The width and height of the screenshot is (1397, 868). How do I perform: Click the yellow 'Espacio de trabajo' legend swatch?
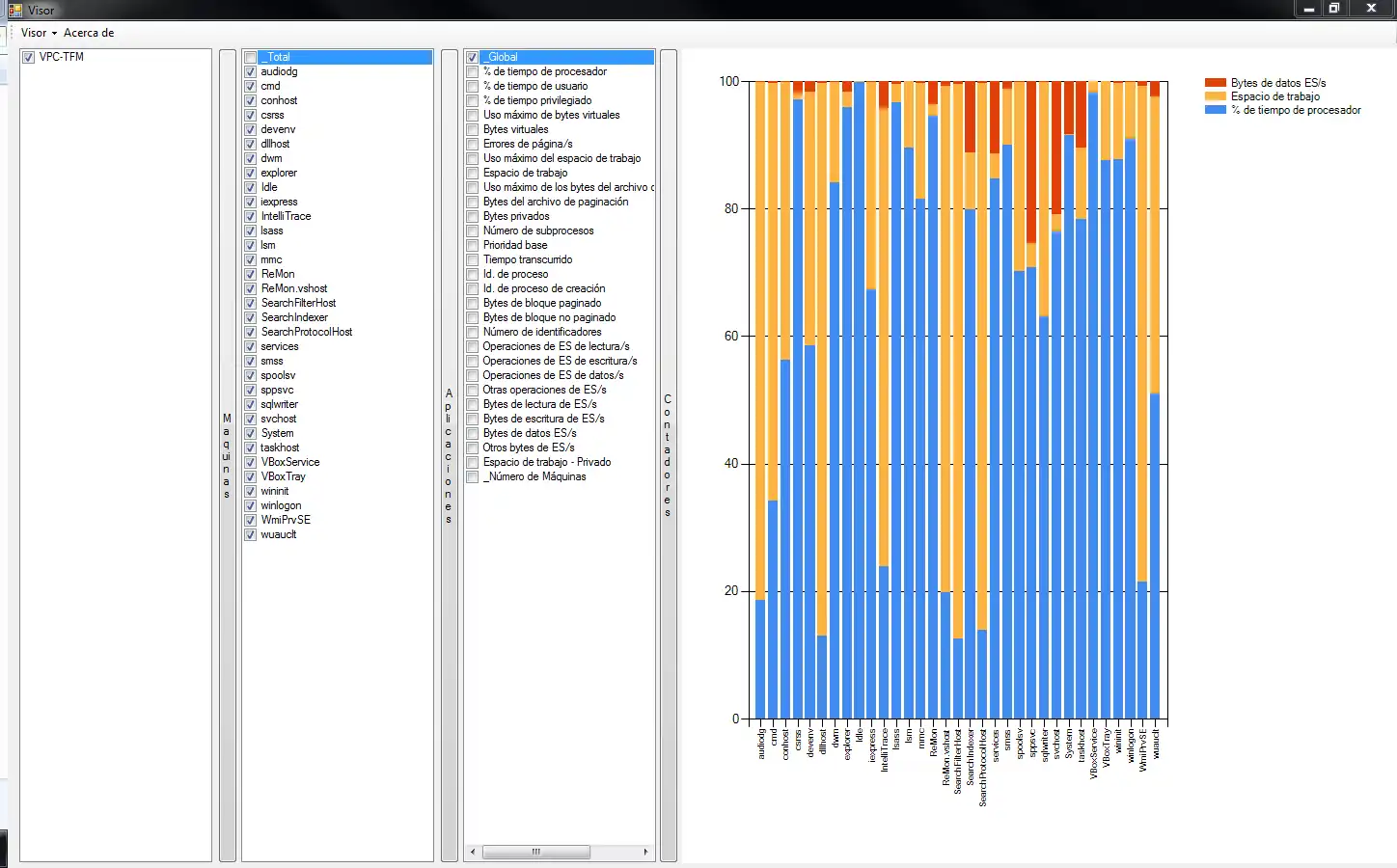click(1216, 96)
